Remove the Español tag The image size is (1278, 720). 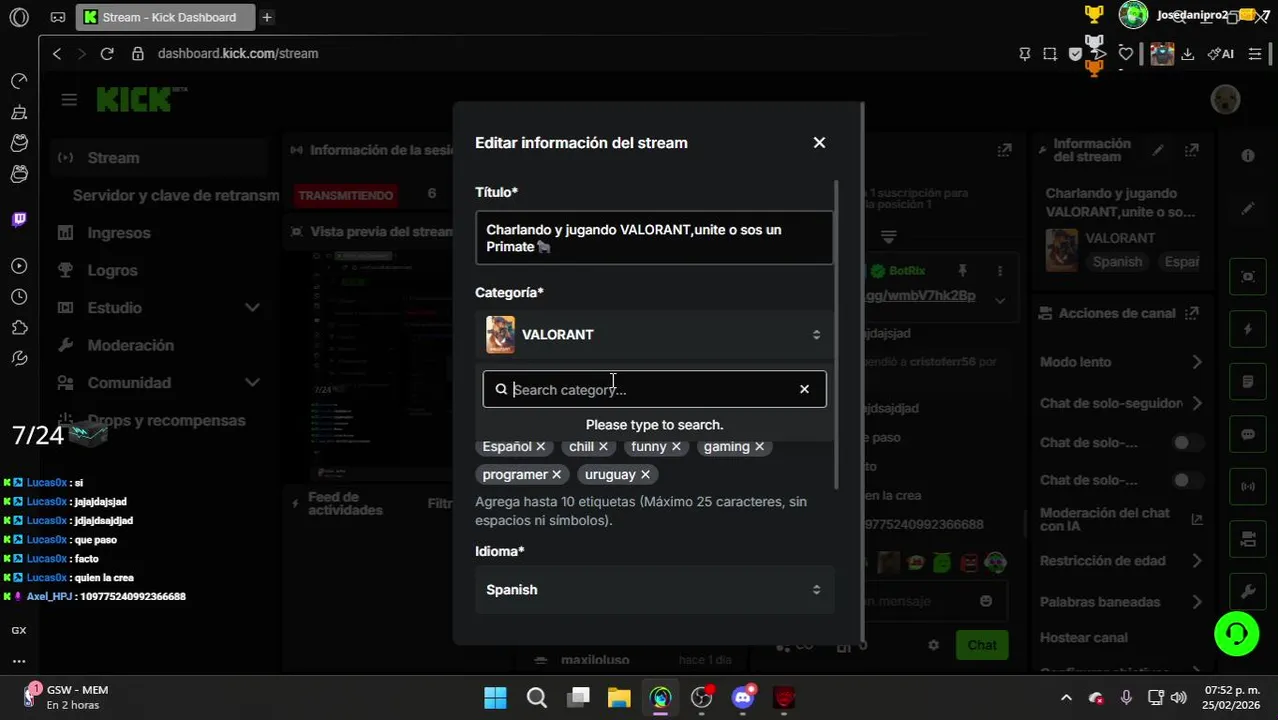[x=540, y=447]
